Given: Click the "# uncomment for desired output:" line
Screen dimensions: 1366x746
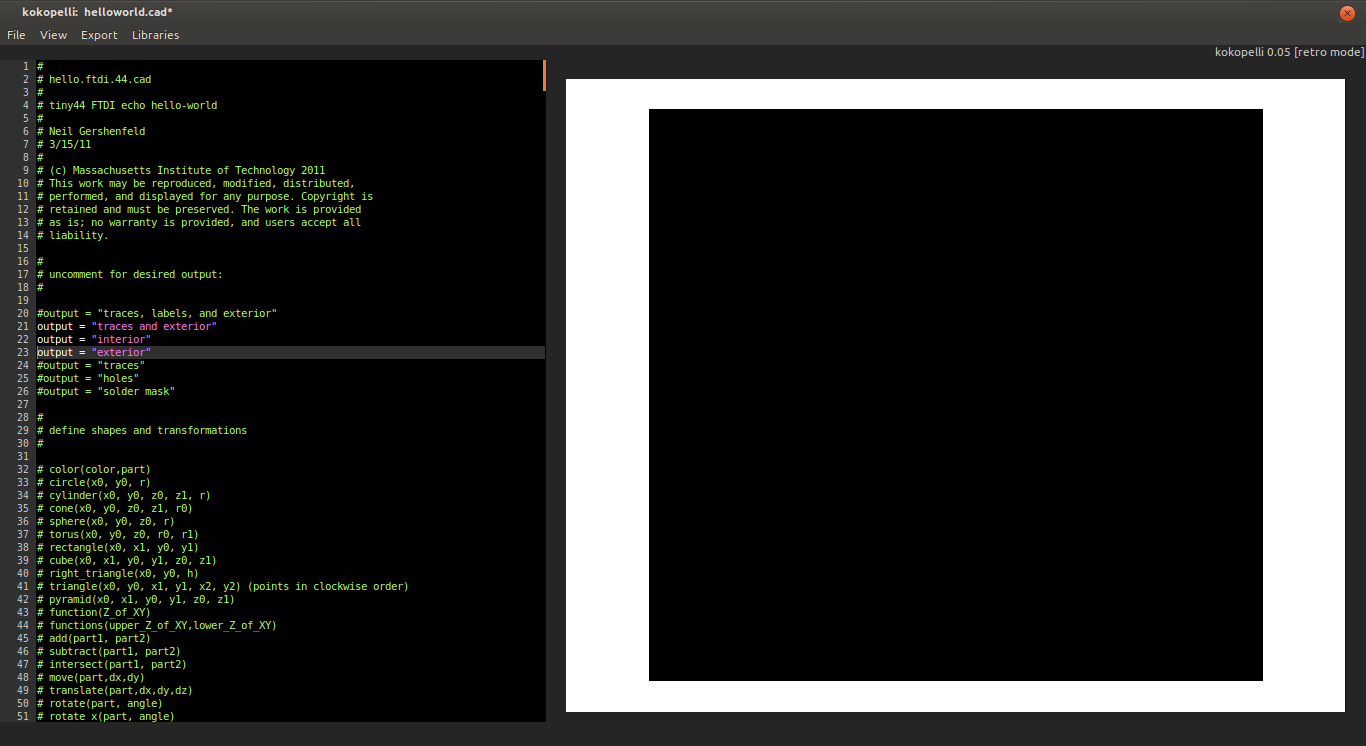Looking at the screenshot, I should (130, 274).
